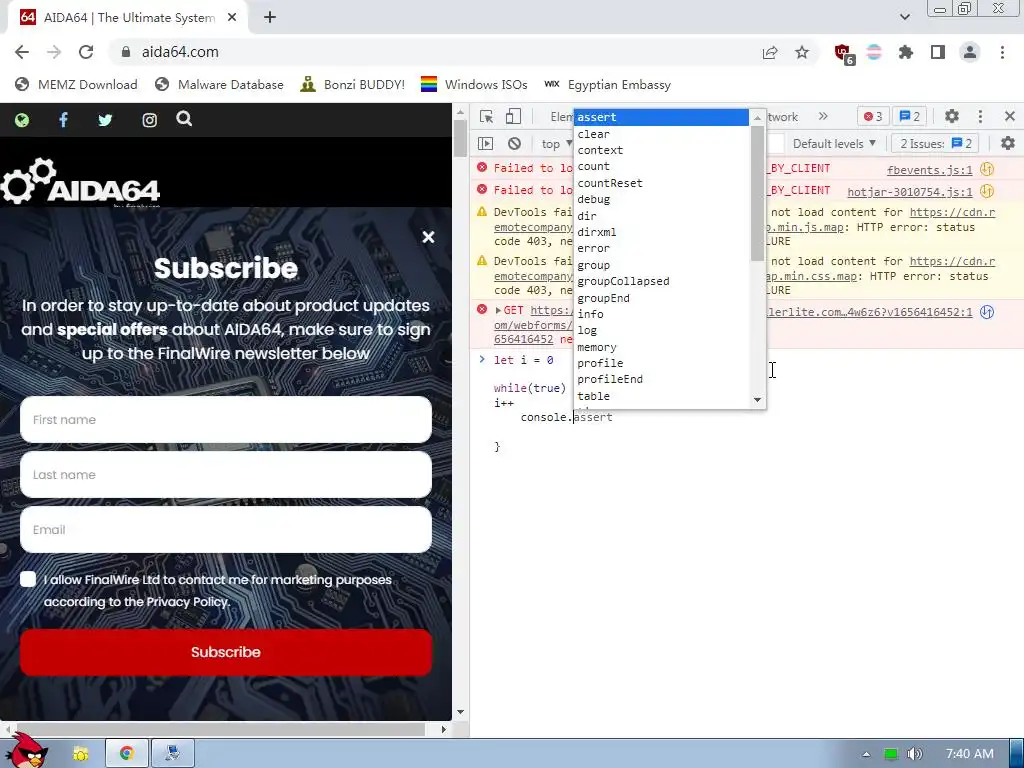Reload the aida64.com page
The height and width of the screenshot is (768, 1024).
[x=86, y=52]
